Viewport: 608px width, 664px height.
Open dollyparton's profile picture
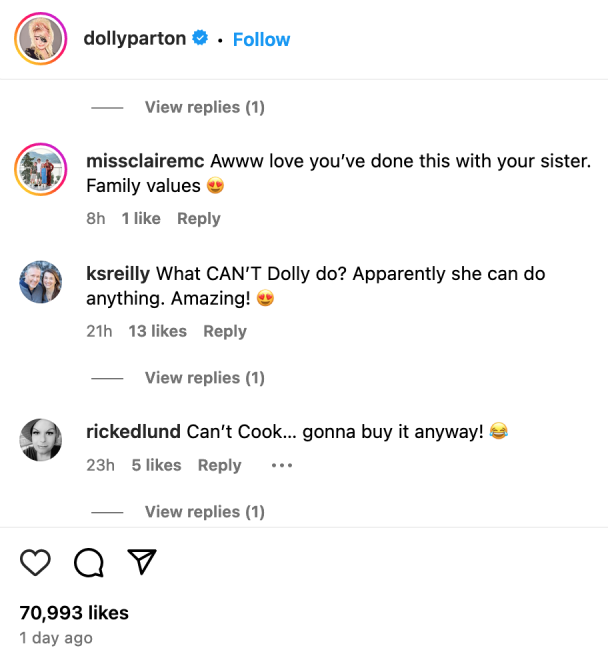coord(41,39)
